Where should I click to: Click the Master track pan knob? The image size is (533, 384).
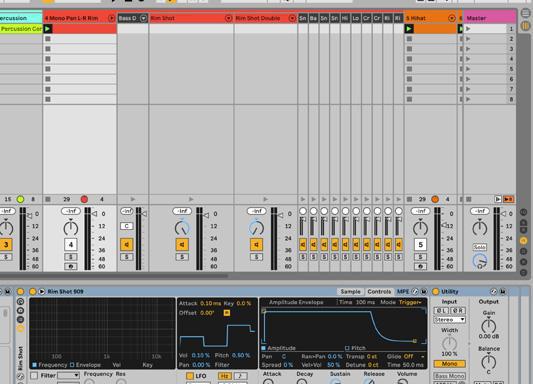[x=480, y=227]
